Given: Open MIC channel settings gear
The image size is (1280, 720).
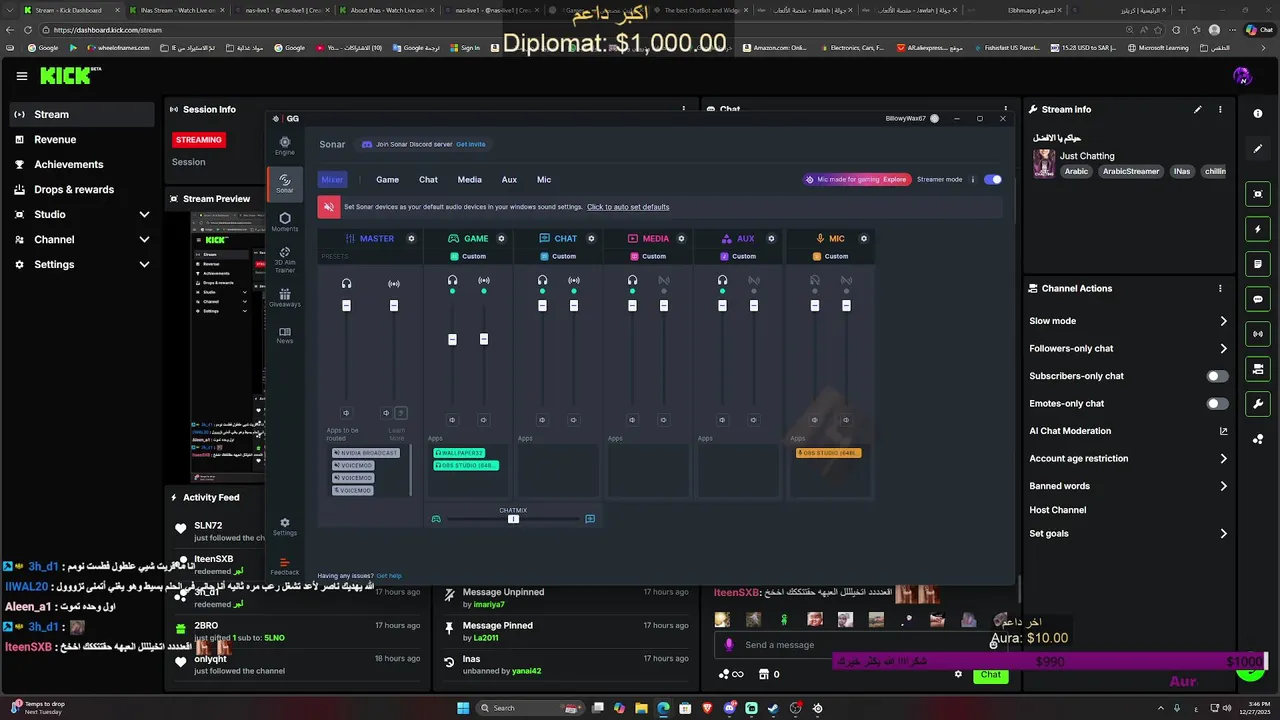Looking at the screenshot, I should 864,239.
